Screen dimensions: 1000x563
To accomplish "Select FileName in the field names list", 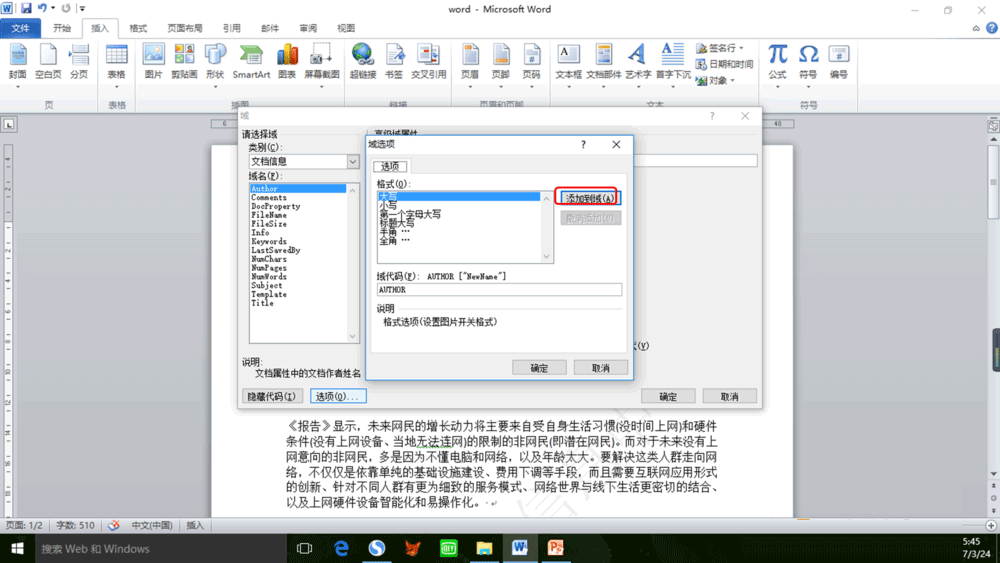I will click(269, 215).
